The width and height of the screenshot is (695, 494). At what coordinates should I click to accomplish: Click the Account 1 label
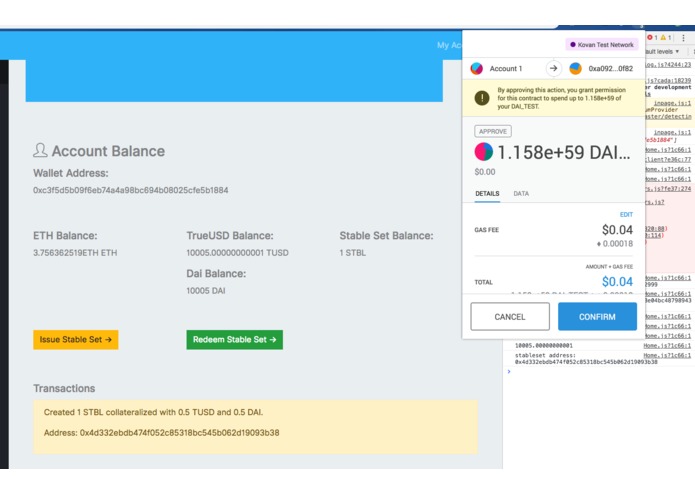[x=506, y=69]
